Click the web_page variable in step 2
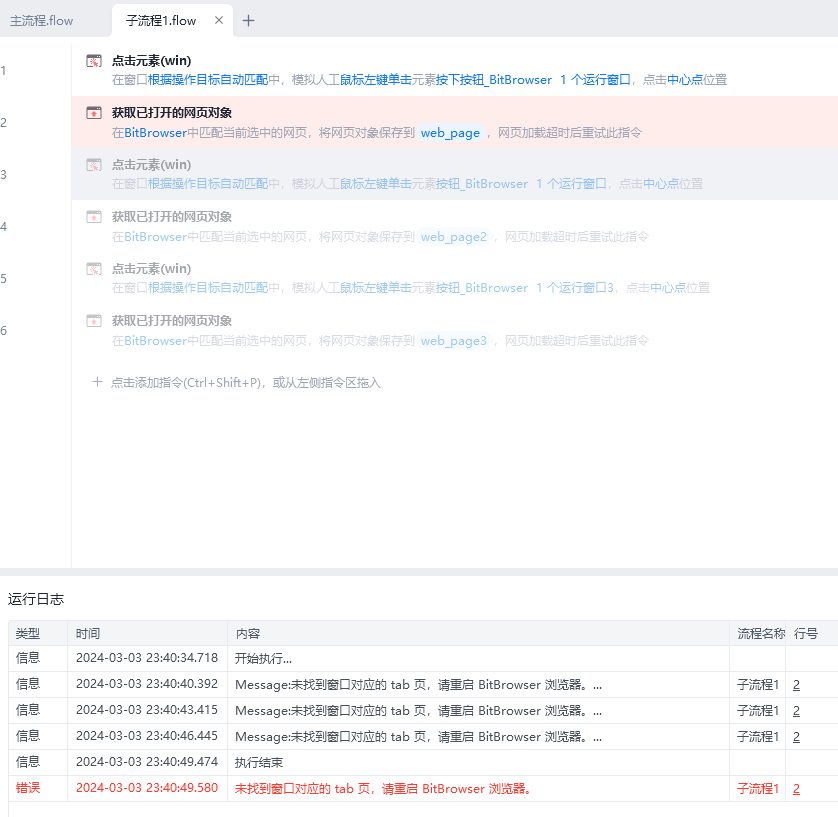Screen dimensions: 838x817 tap(450, 132)
